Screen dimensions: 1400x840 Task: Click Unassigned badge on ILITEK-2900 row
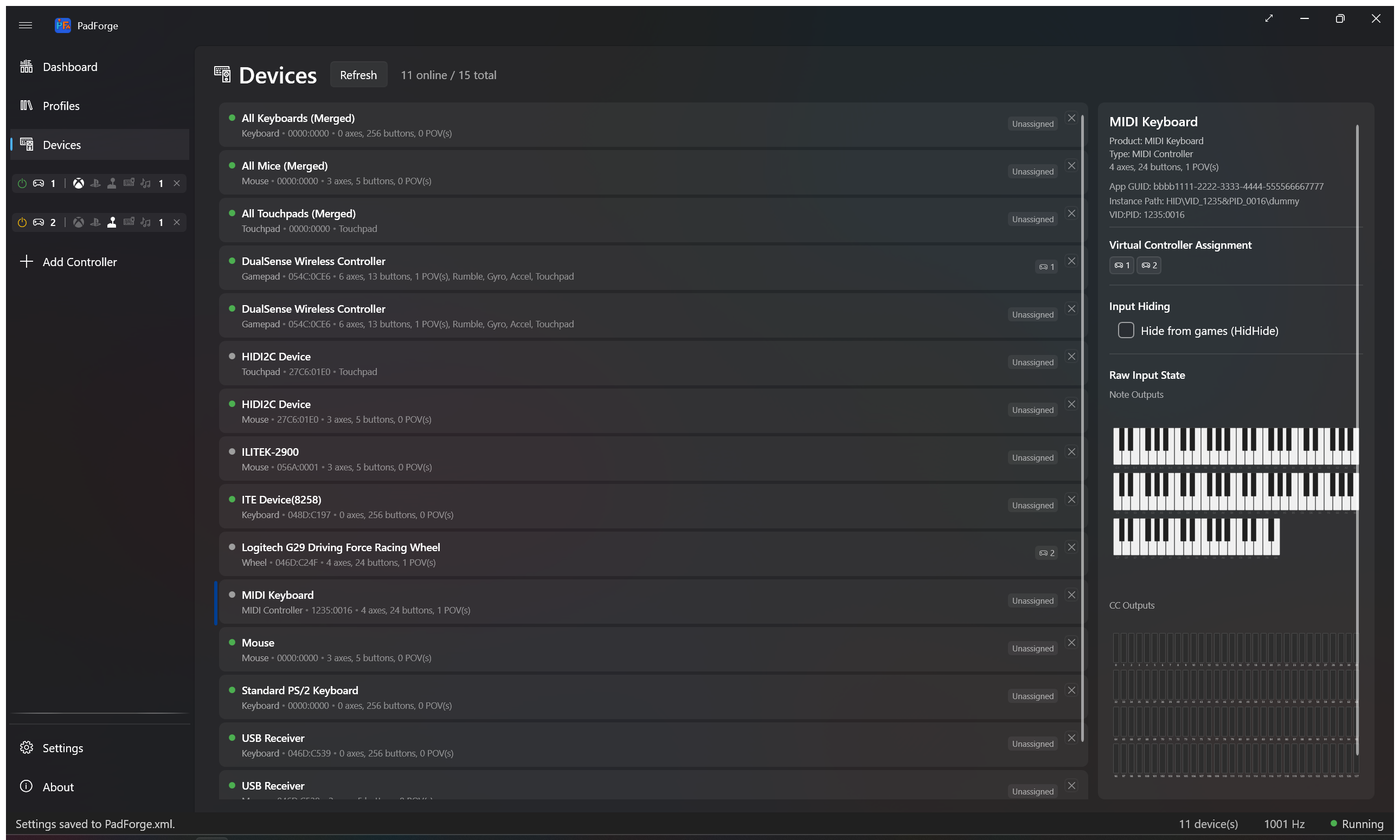click(1032, 458)
